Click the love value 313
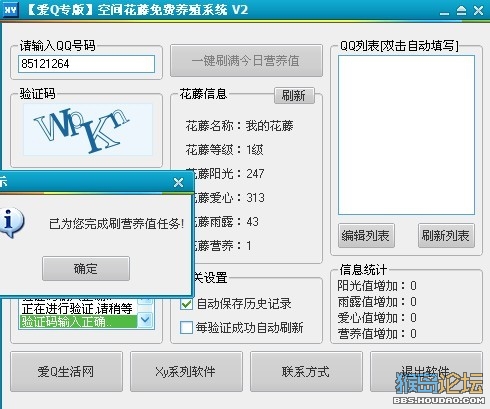Screen dimensions: 490x409 pyautogui.click(x=255, y=198)
